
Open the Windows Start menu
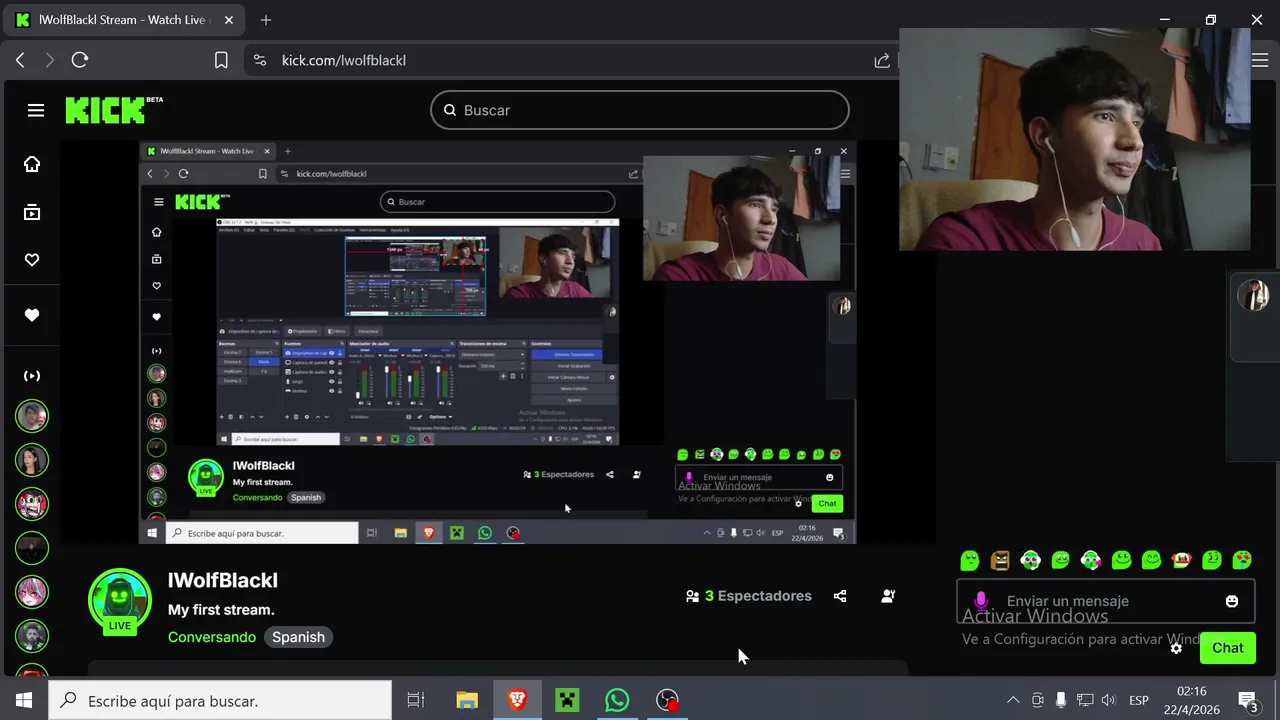pos(24,700)
